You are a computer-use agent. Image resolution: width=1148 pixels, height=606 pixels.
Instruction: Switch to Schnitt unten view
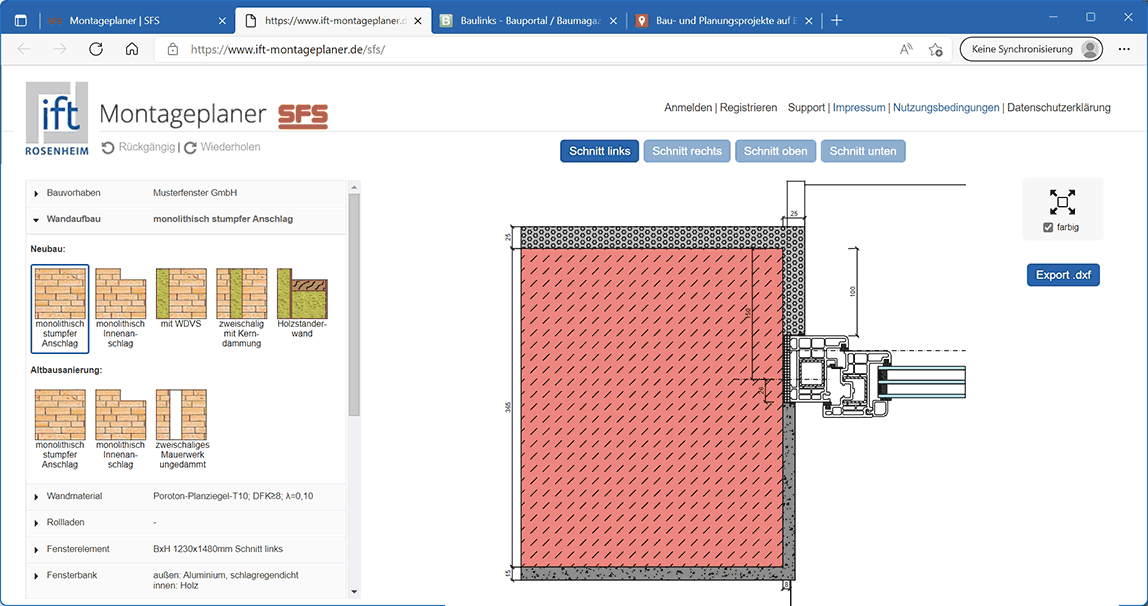pyautogui.click(x=863, y=152)
